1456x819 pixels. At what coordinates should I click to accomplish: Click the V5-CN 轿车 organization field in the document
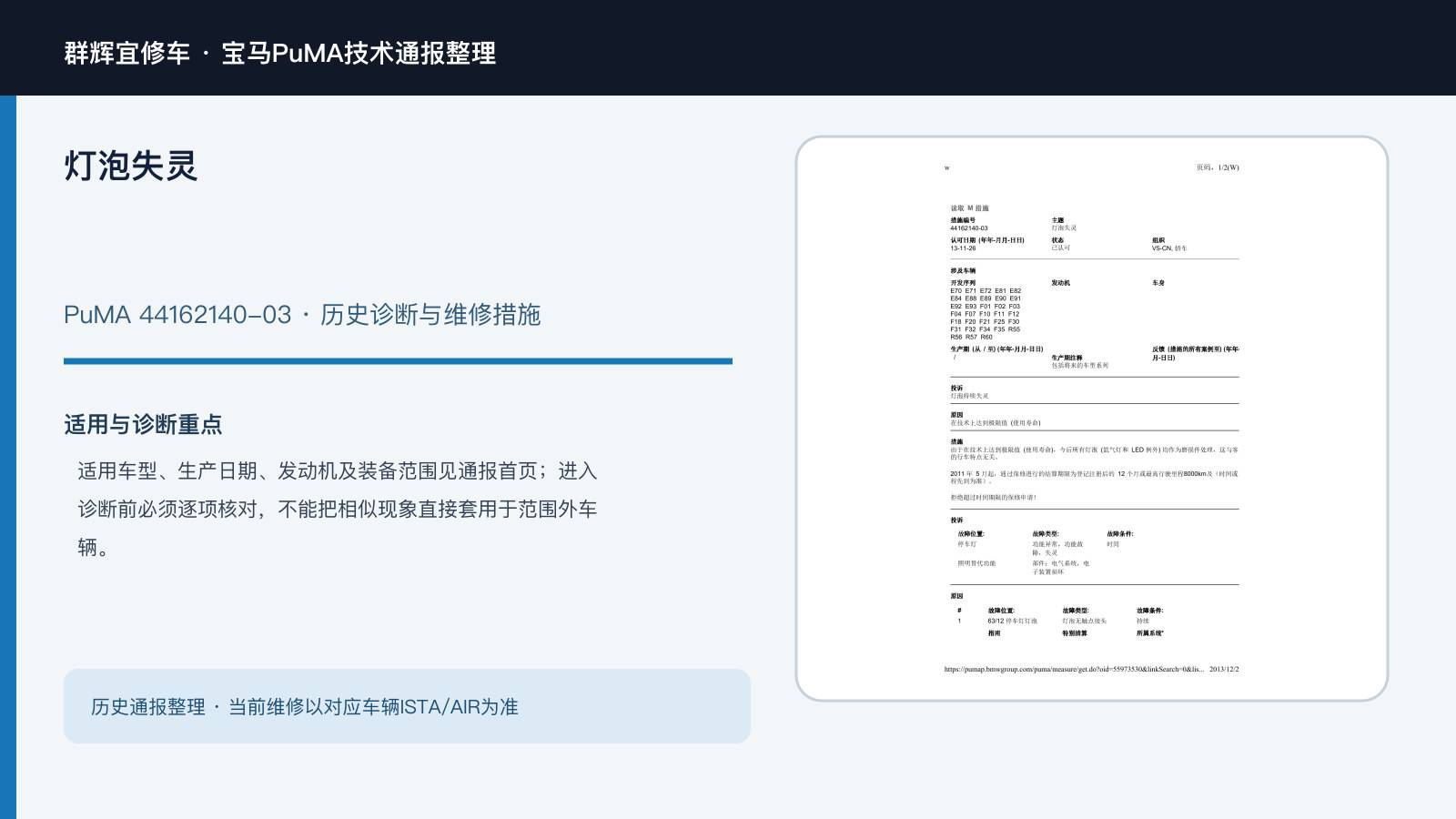click(x=1169, y=248)
